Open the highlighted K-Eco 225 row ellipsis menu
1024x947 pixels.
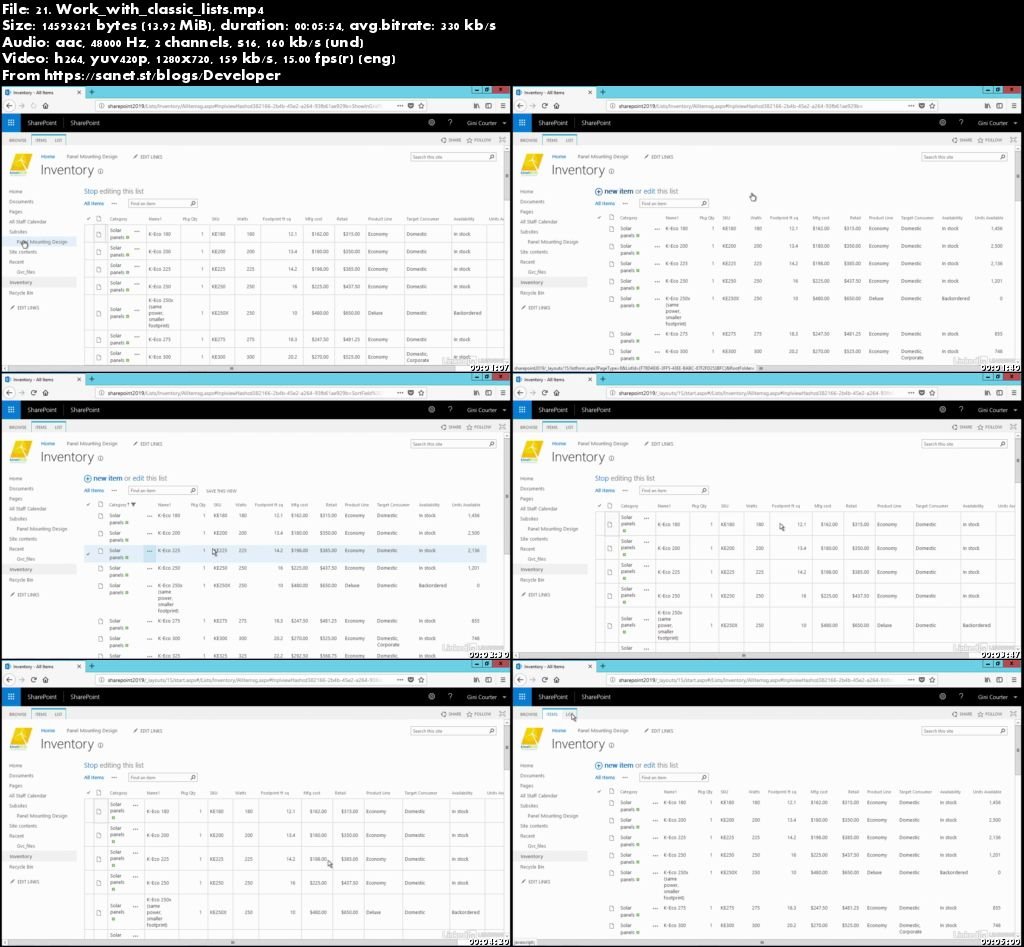click(x=150, y=551)
